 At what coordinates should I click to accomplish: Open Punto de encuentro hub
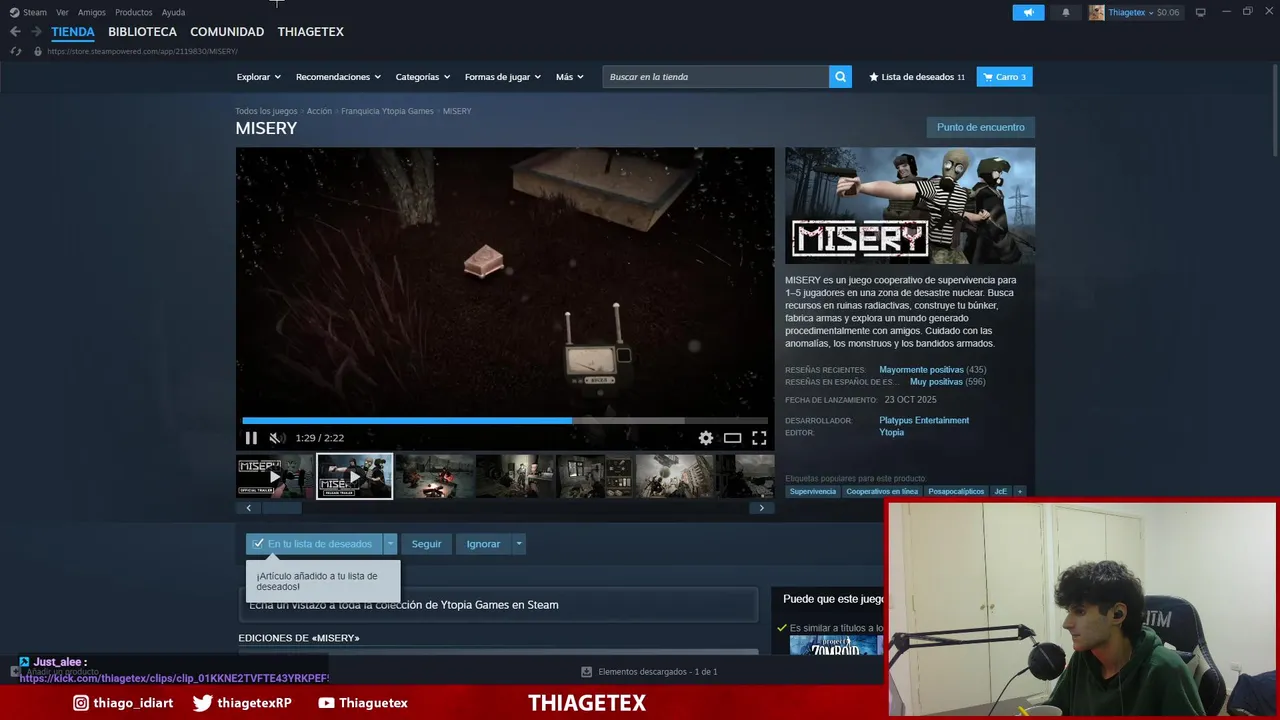coord(981,127)
